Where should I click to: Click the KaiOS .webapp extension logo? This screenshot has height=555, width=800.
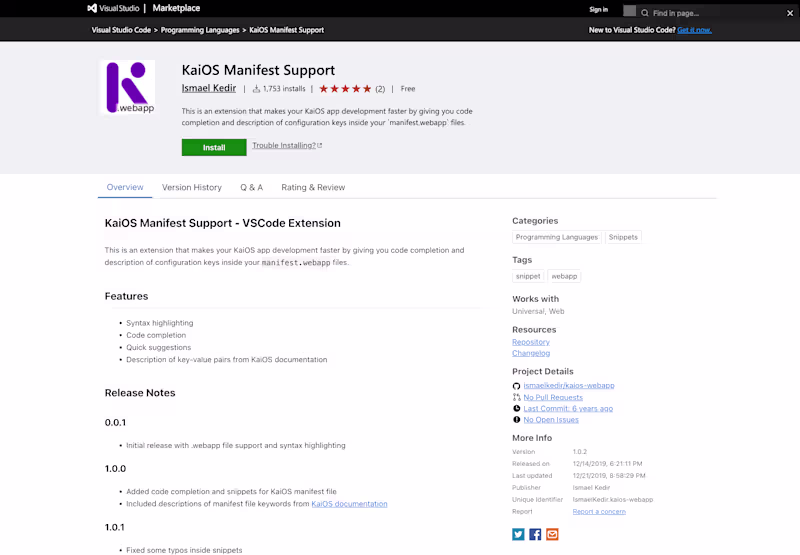(128, 87)
